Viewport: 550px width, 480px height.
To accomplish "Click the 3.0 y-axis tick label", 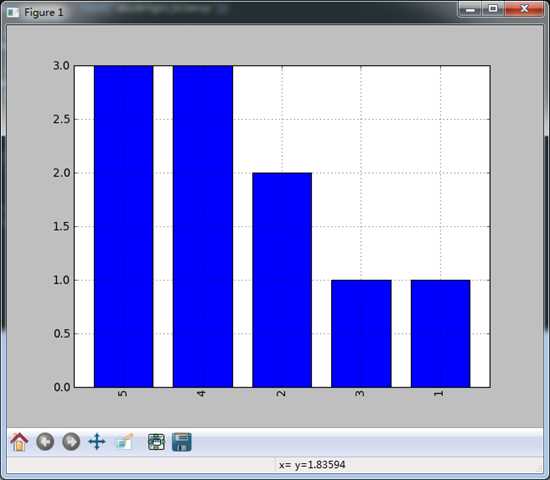I will click(x=61, y=66).
